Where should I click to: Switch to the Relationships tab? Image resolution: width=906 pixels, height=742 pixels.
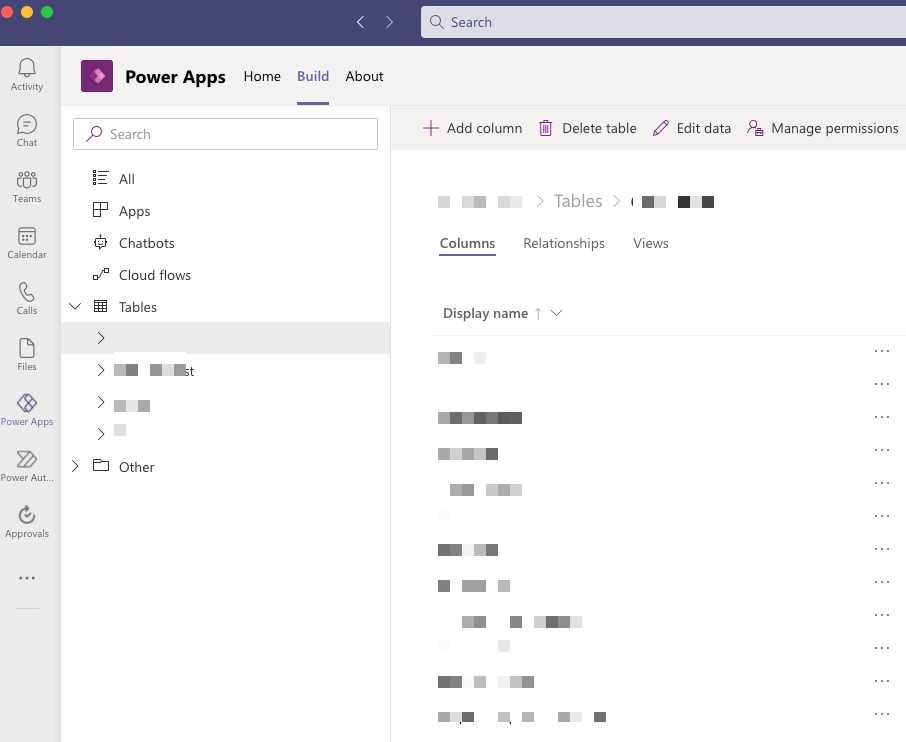563,243
